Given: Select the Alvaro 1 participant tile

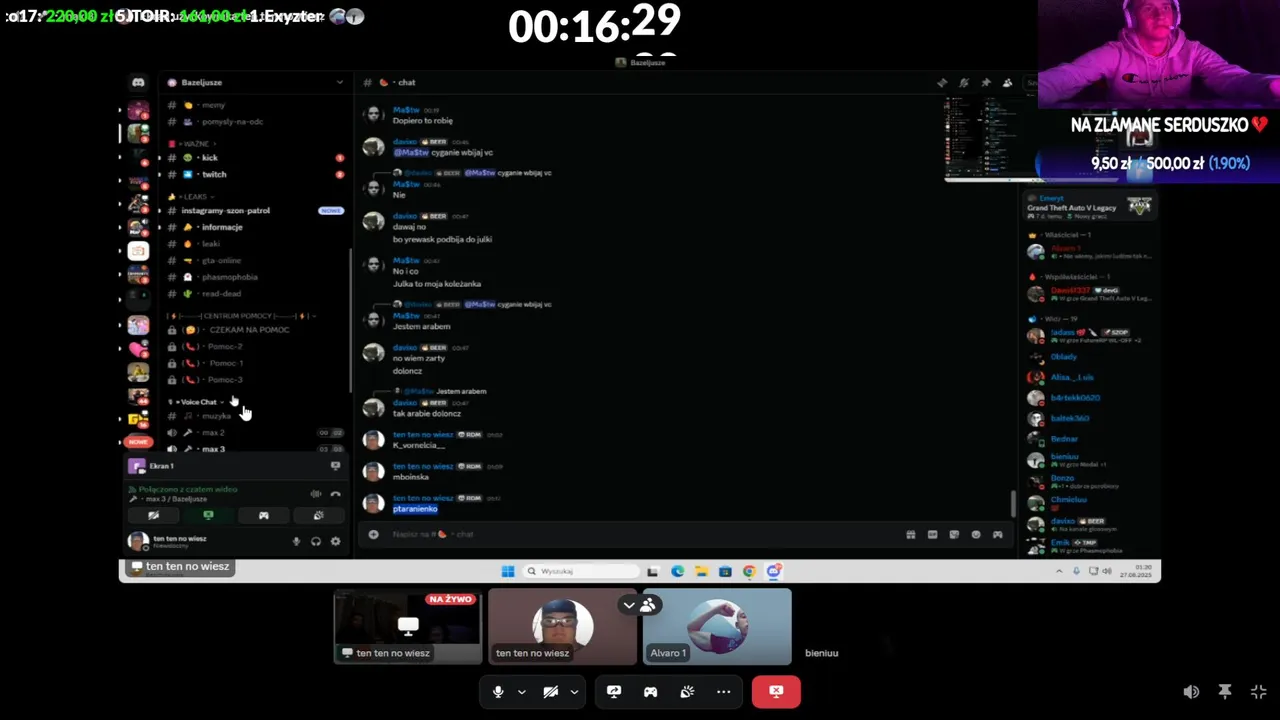Looking at the screenshot, I should pyautogui.click(x=717, y=626).
